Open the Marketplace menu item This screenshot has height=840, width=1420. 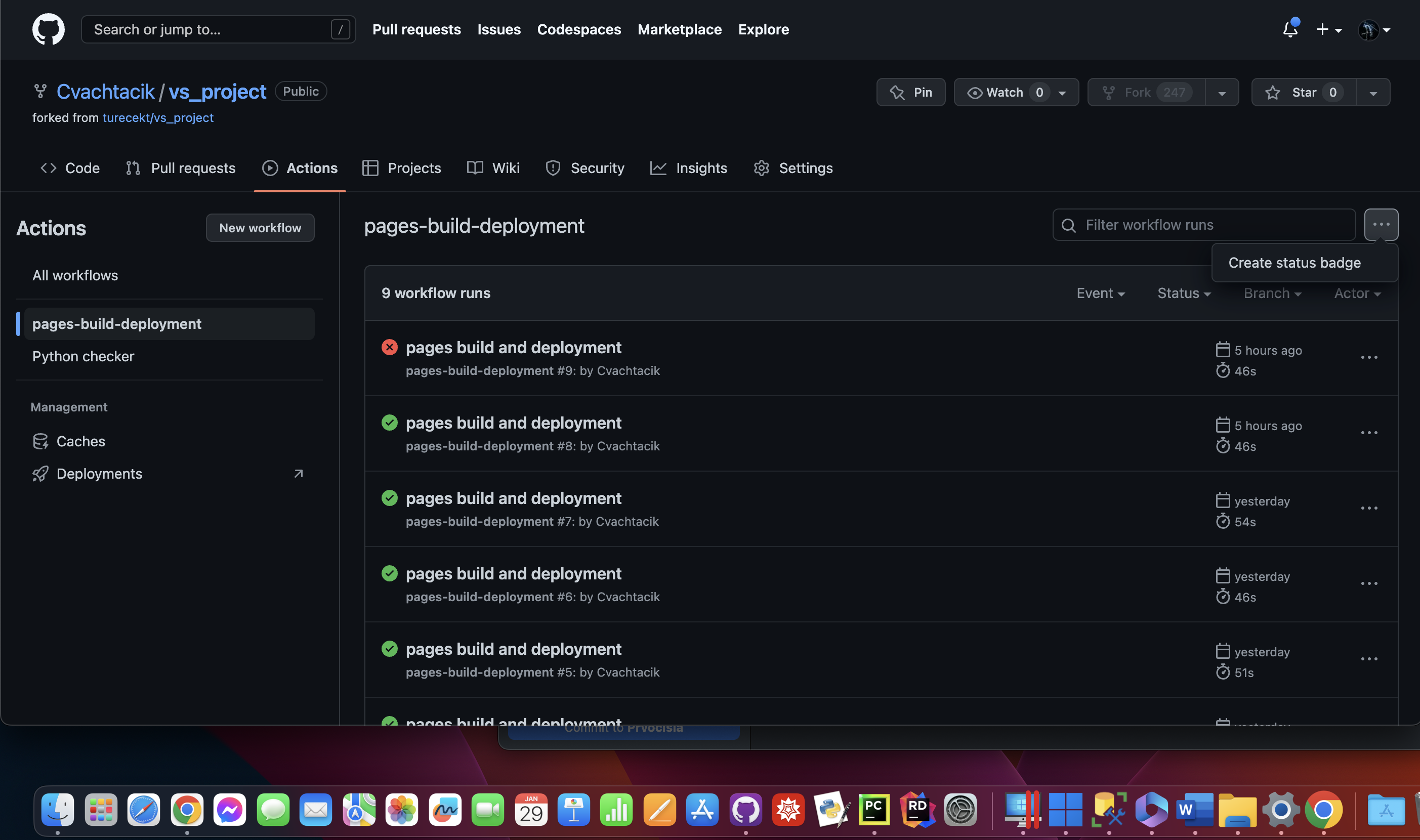pyautogui.click(x=679, y=29)
